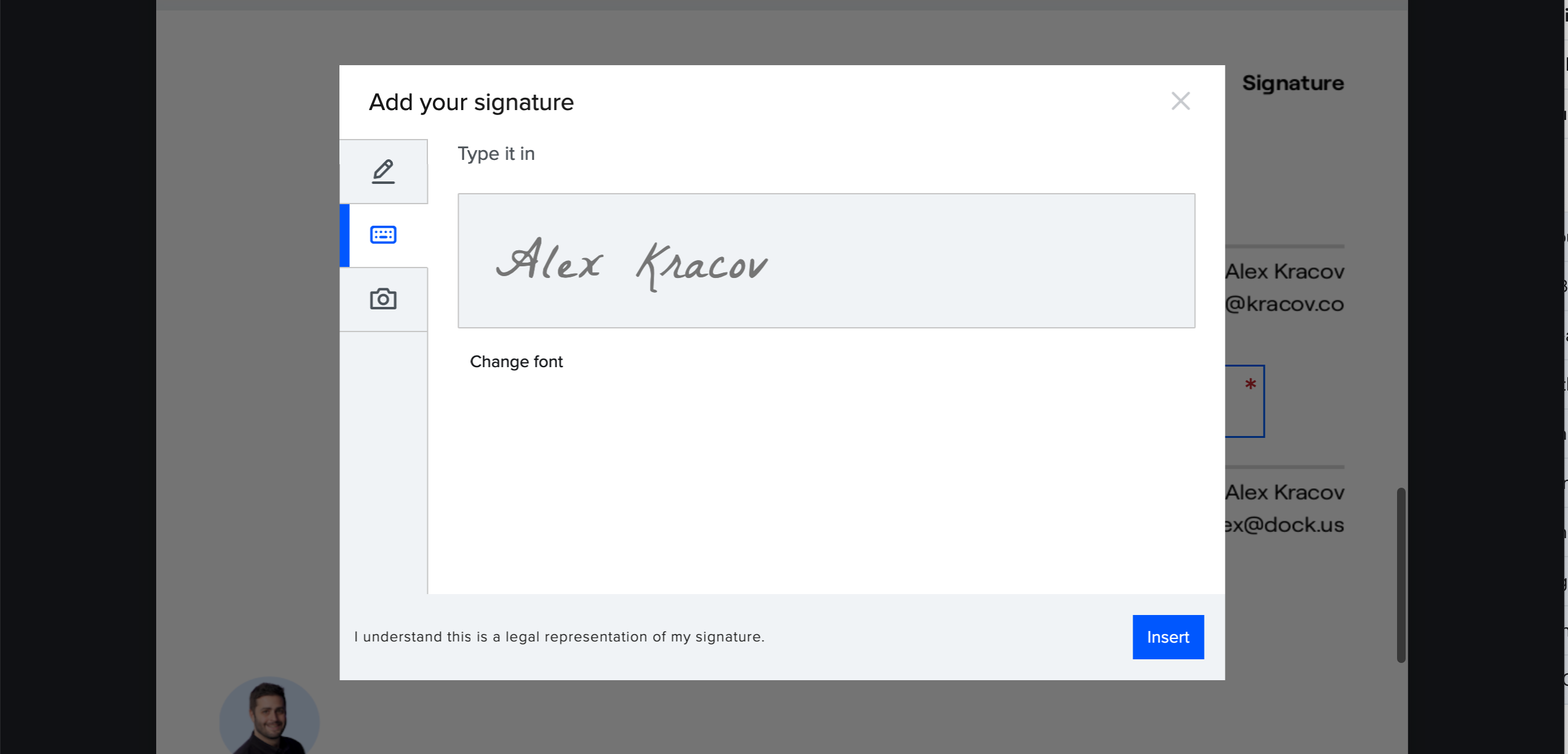This screenshot has width=1568, height=754.
Task: Click the ex@dock.us email text
Action: [x=1285, y=525]
